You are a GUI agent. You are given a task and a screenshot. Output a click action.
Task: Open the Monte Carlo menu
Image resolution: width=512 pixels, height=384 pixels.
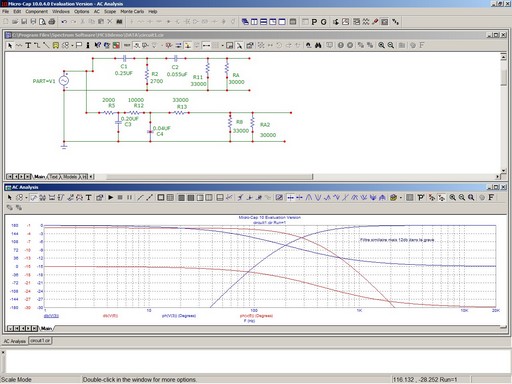coord(132,11)
